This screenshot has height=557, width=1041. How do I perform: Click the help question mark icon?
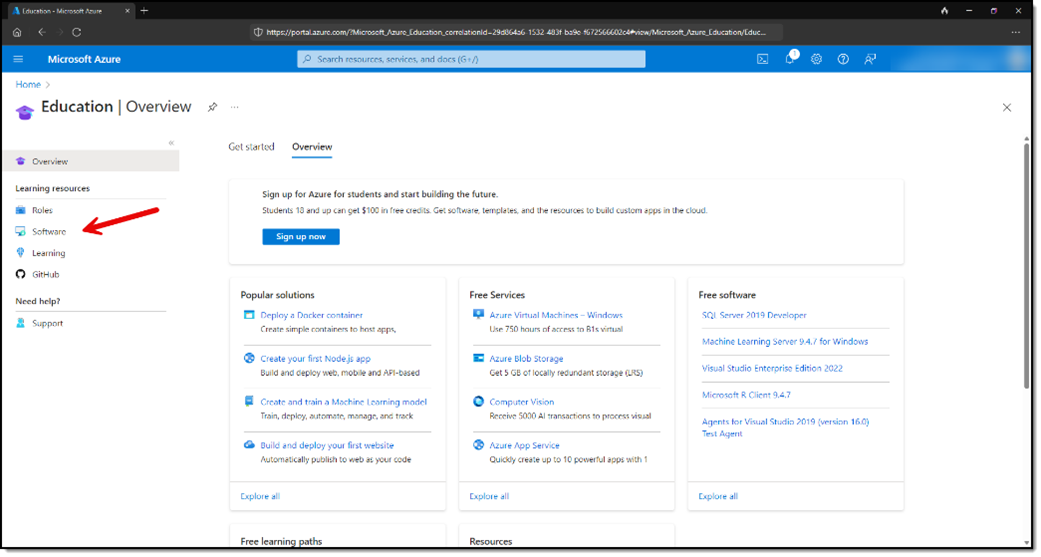point(843,59)
